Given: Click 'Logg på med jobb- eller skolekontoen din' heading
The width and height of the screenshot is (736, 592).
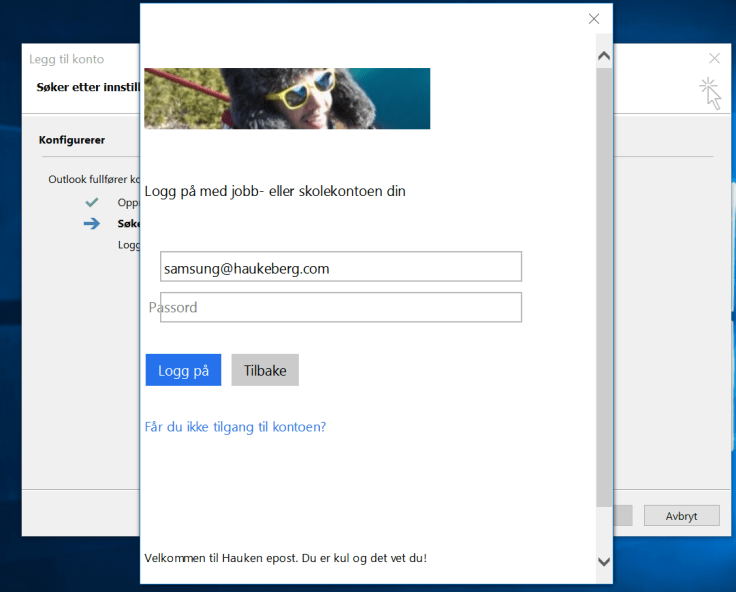Looking at the screenshot, I should [275, 191].
